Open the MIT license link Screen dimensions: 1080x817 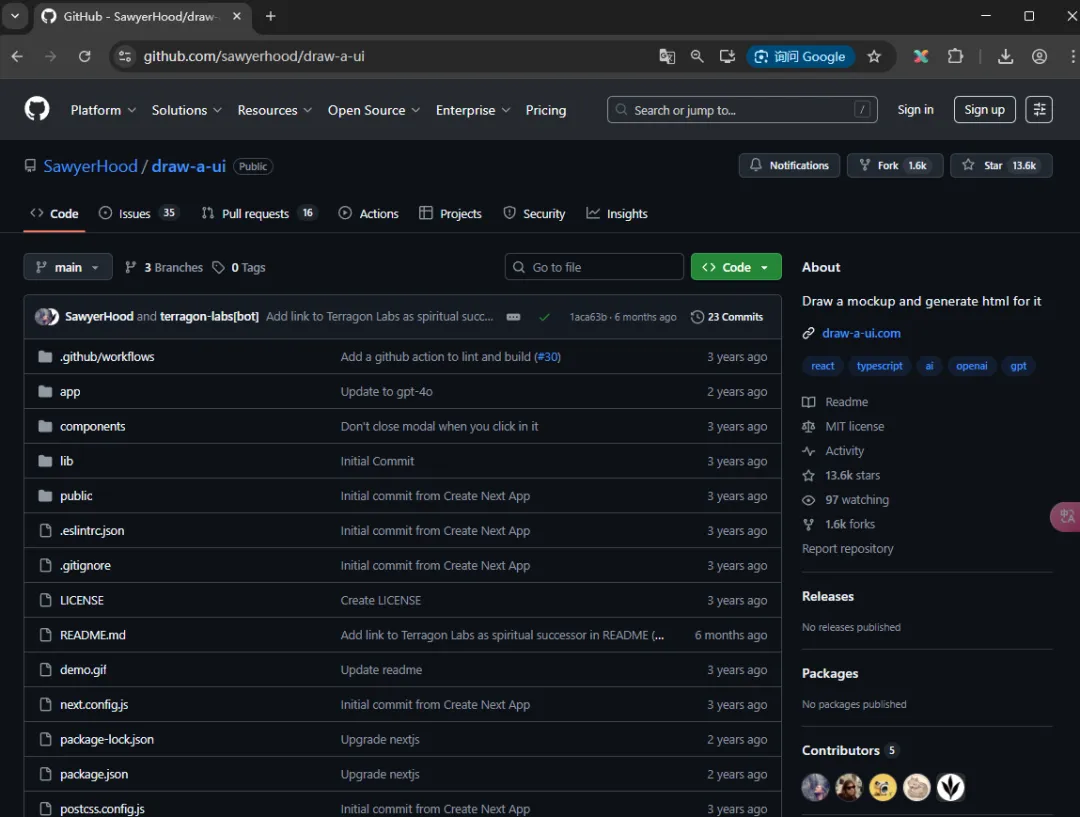[854, 426]
